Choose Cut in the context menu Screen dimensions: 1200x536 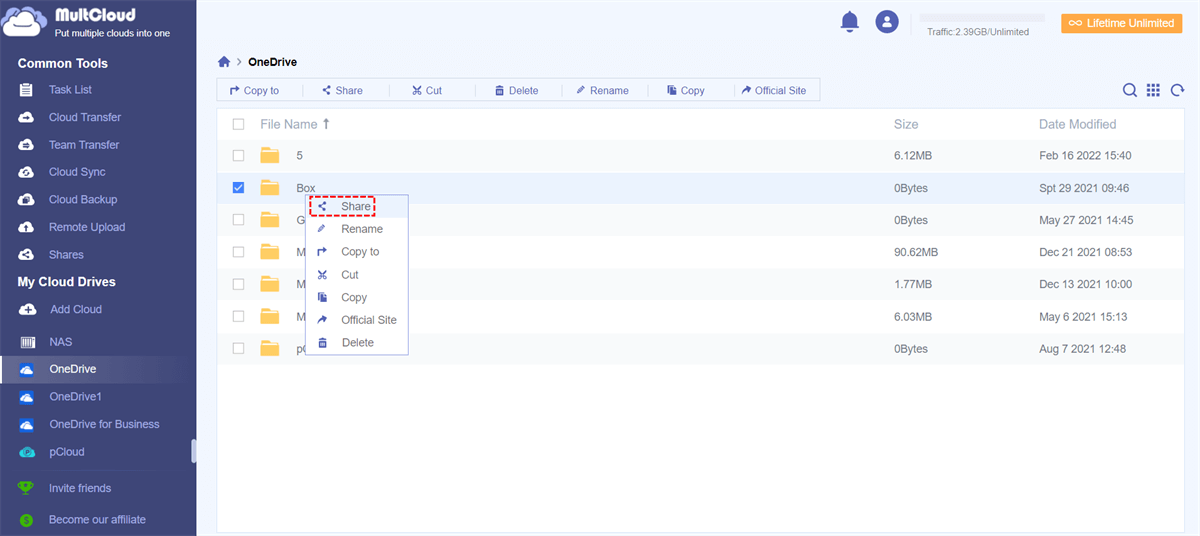(x=355, y=274)
